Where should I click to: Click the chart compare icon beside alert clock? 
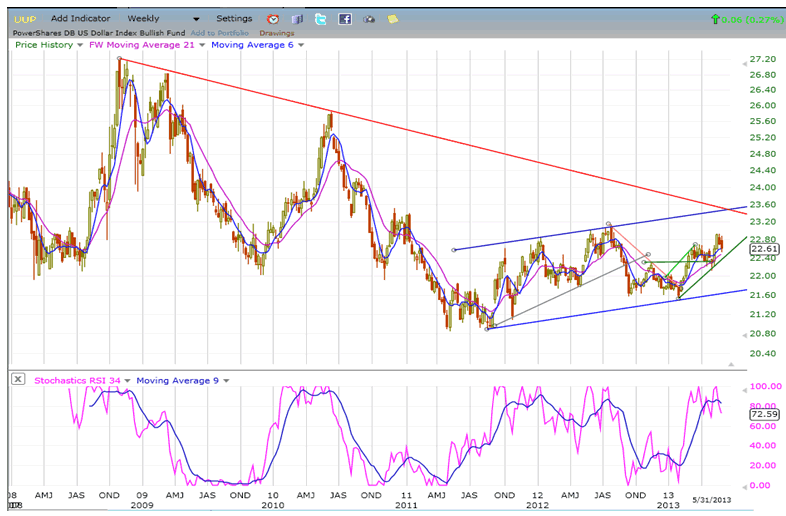[x=298, y=19]
